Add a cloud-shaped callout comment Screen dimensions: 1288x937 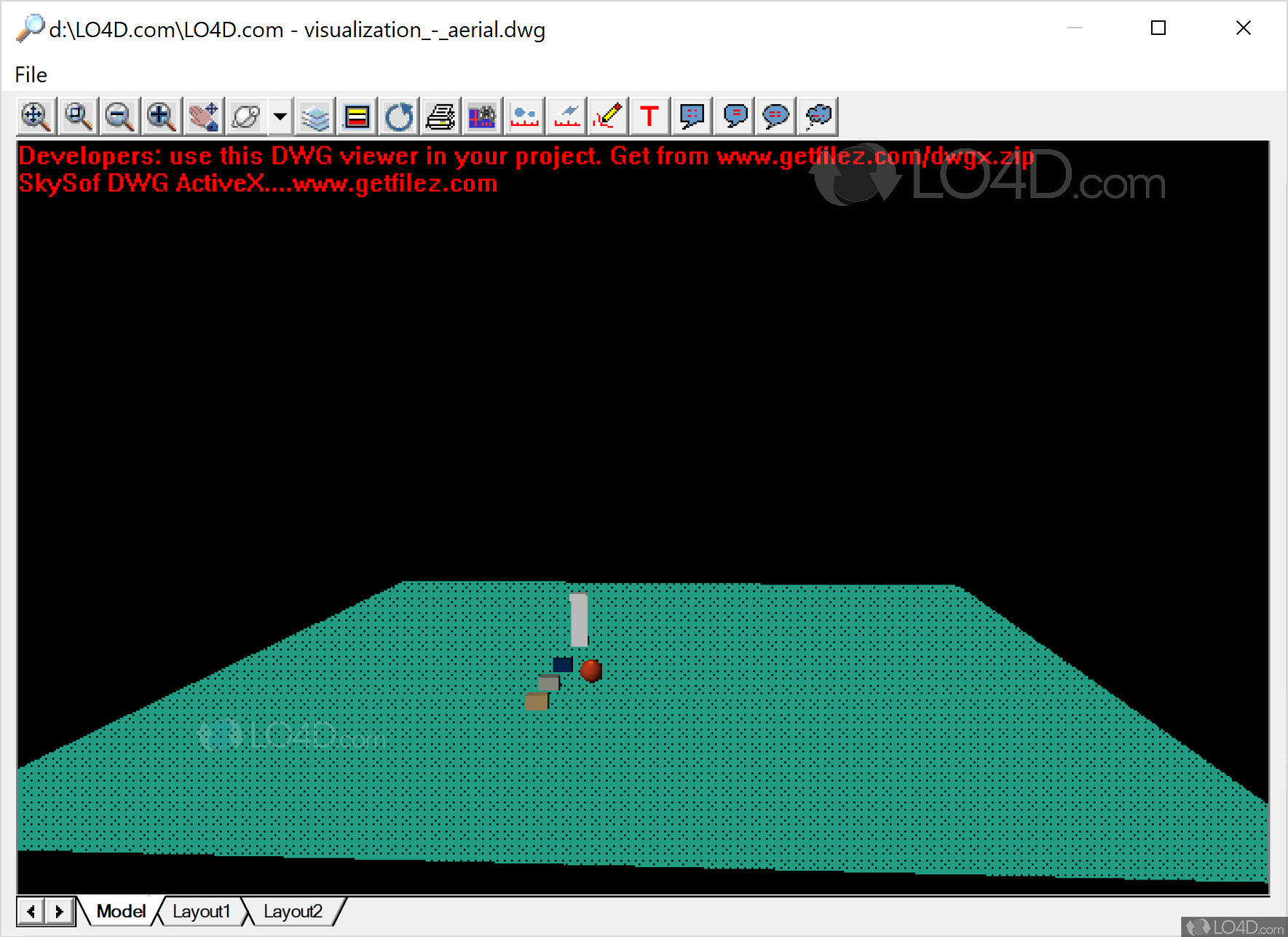coord(818,116)
